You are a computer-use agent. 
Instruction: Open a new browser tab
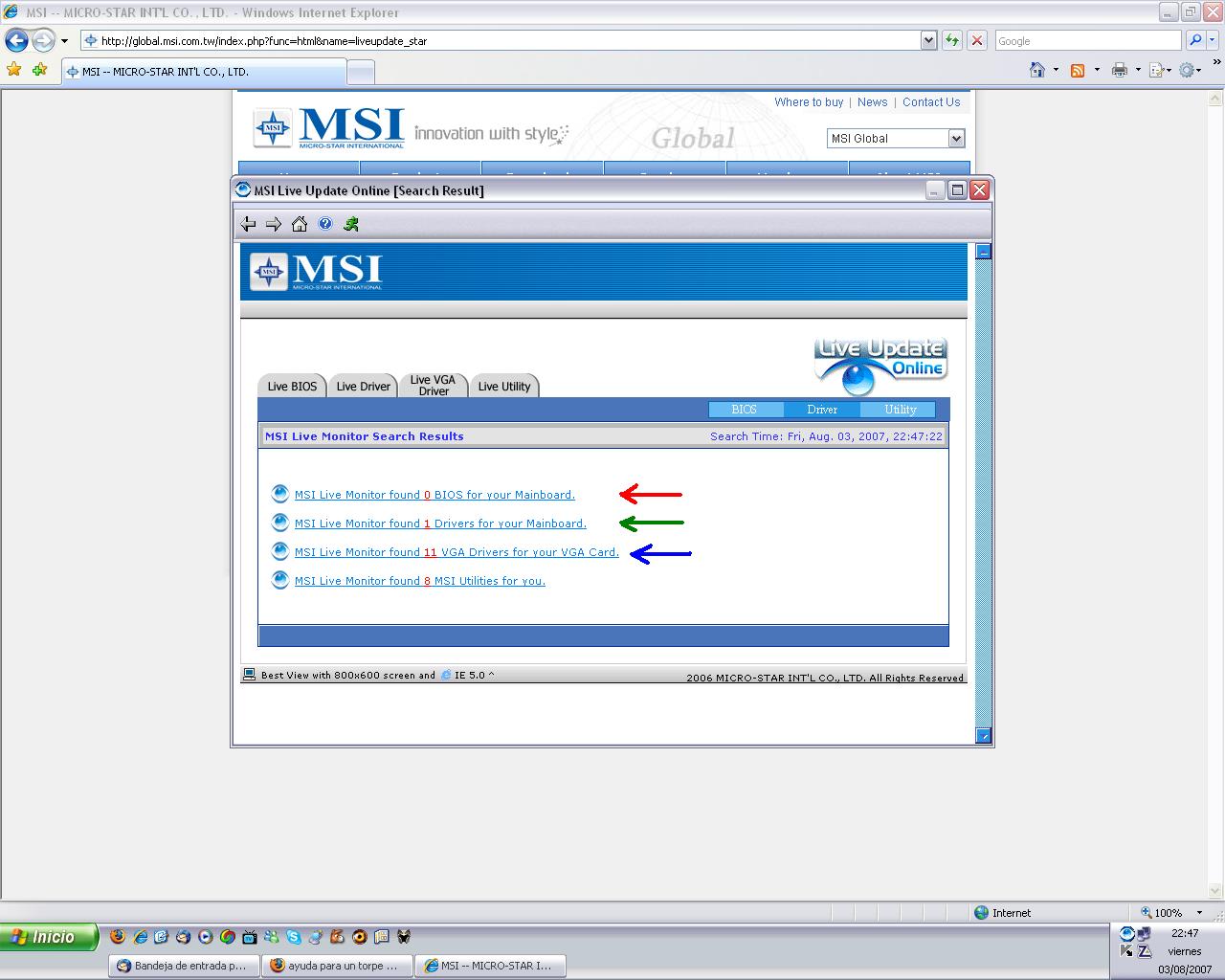click(360, 72)
